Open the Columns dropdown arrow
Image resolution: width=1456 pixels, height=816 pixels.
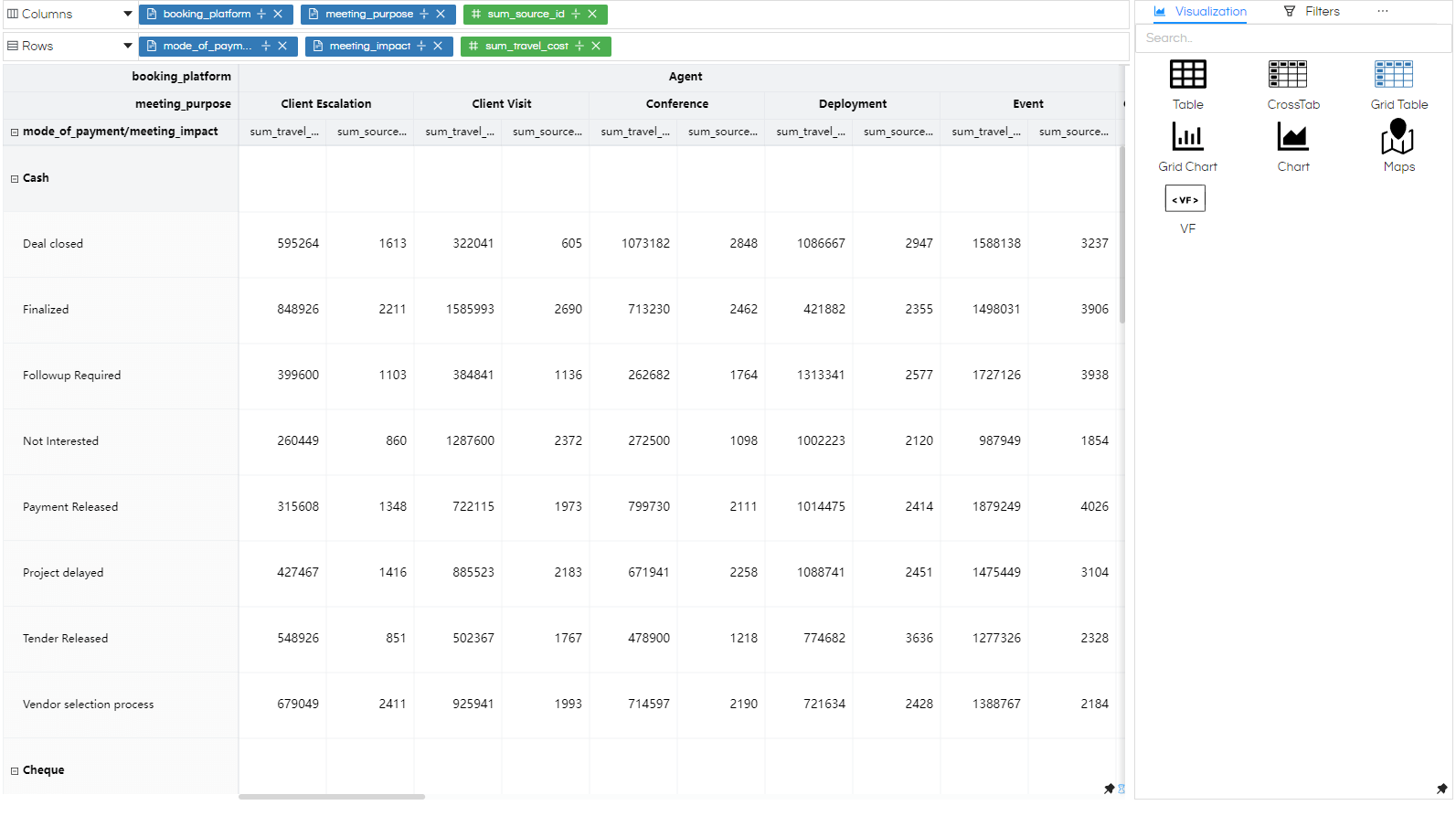[x=128, y=15]
